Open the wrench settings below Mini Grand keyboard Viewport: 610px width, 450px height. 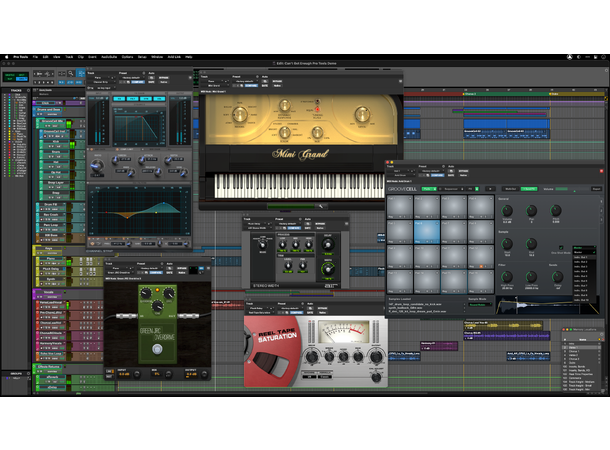[321, 206]
